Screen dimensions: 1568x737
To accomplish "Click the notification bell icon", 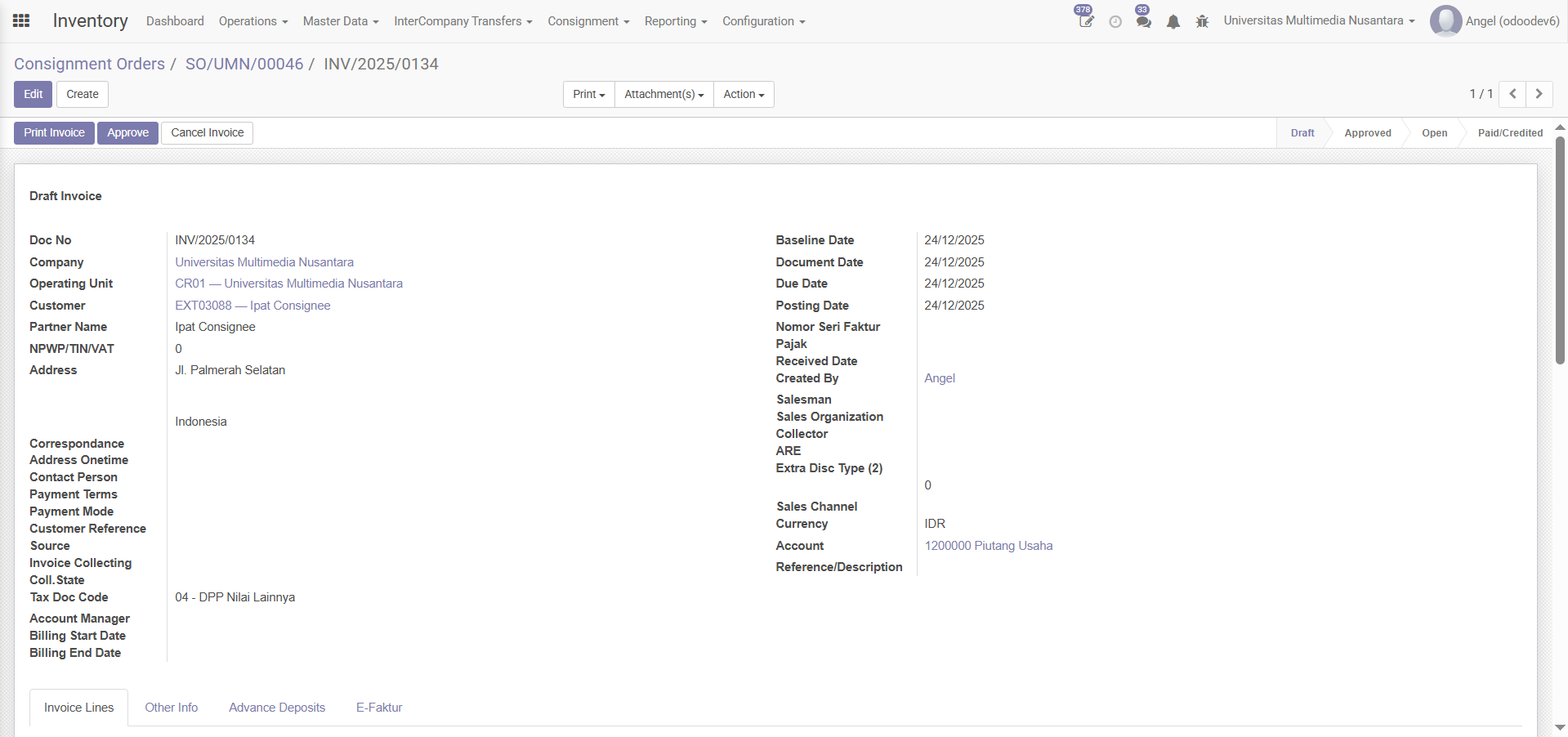I will [x=1173, y=22].
